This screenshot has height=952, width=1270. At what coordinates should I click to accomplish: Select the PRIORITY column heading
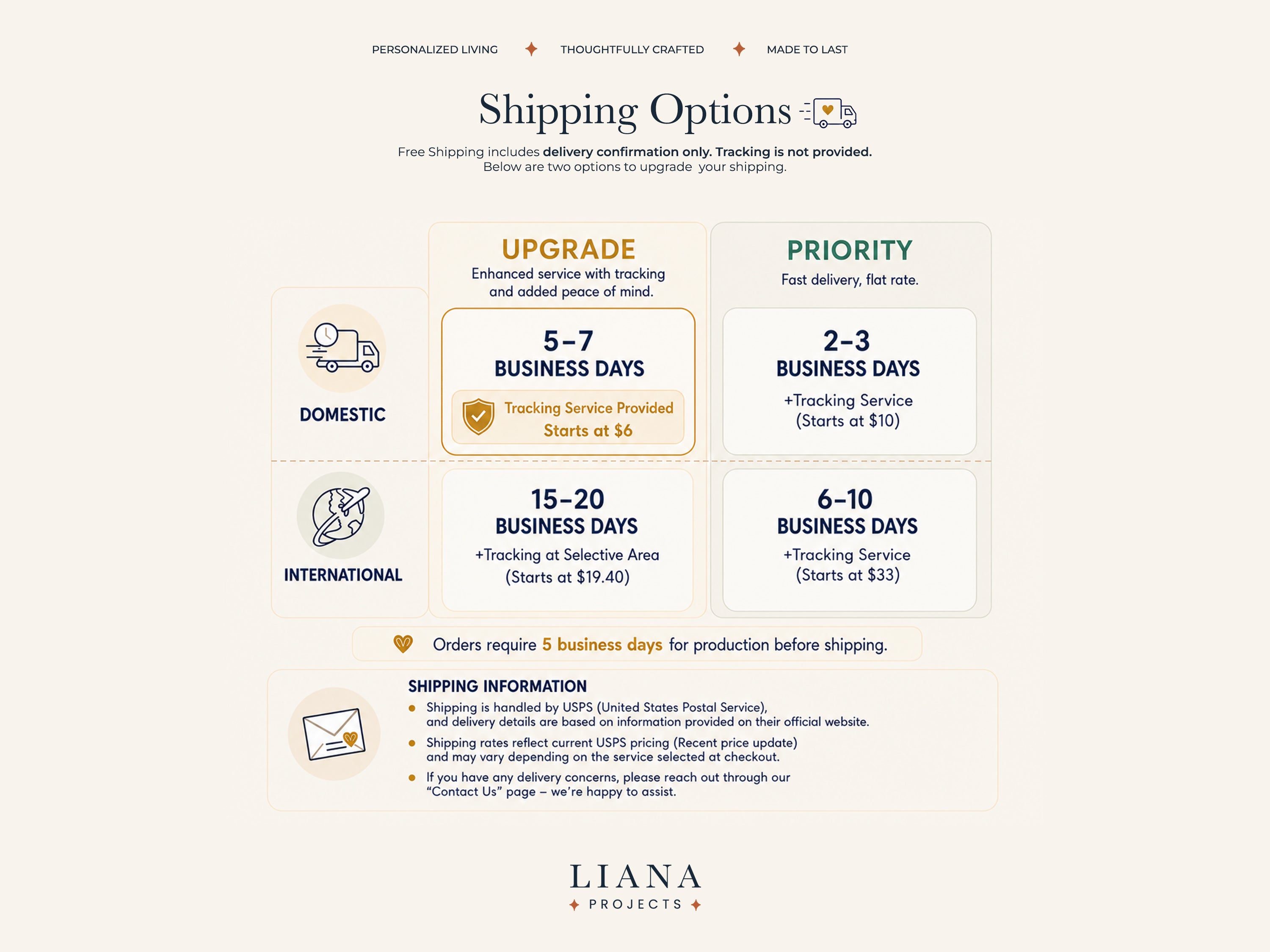850,250
